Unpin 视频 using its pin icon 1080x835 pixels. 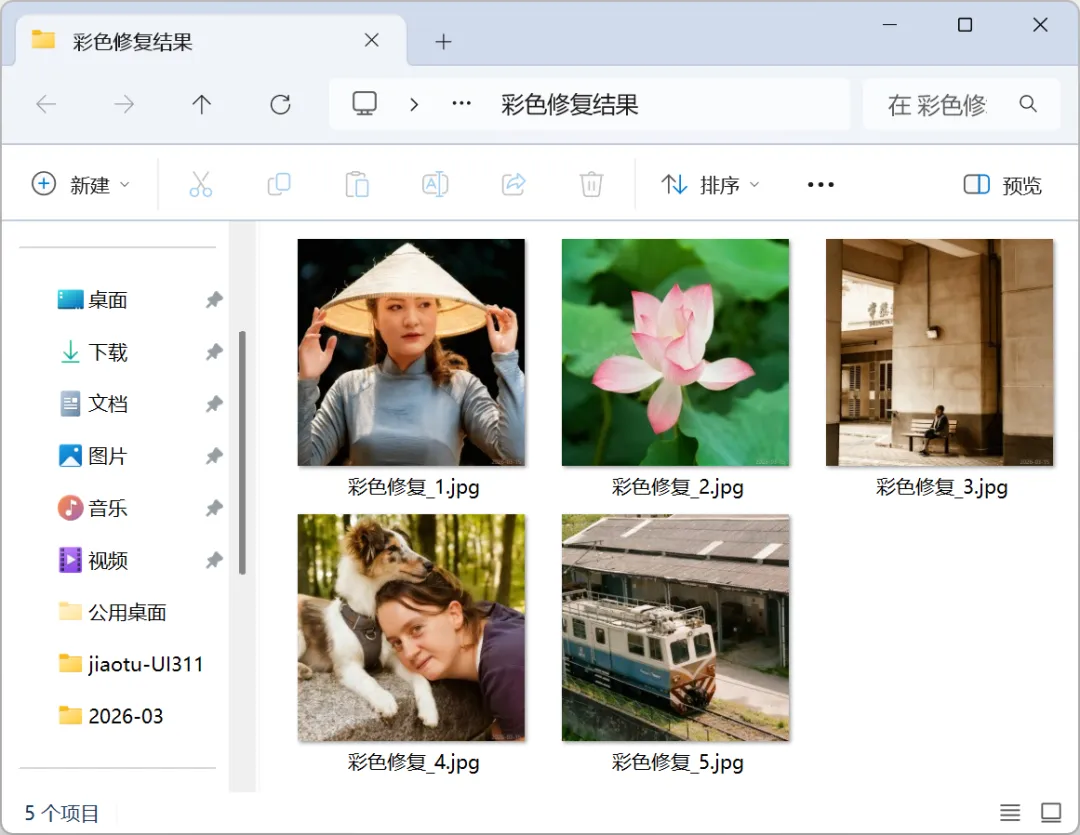214,560
